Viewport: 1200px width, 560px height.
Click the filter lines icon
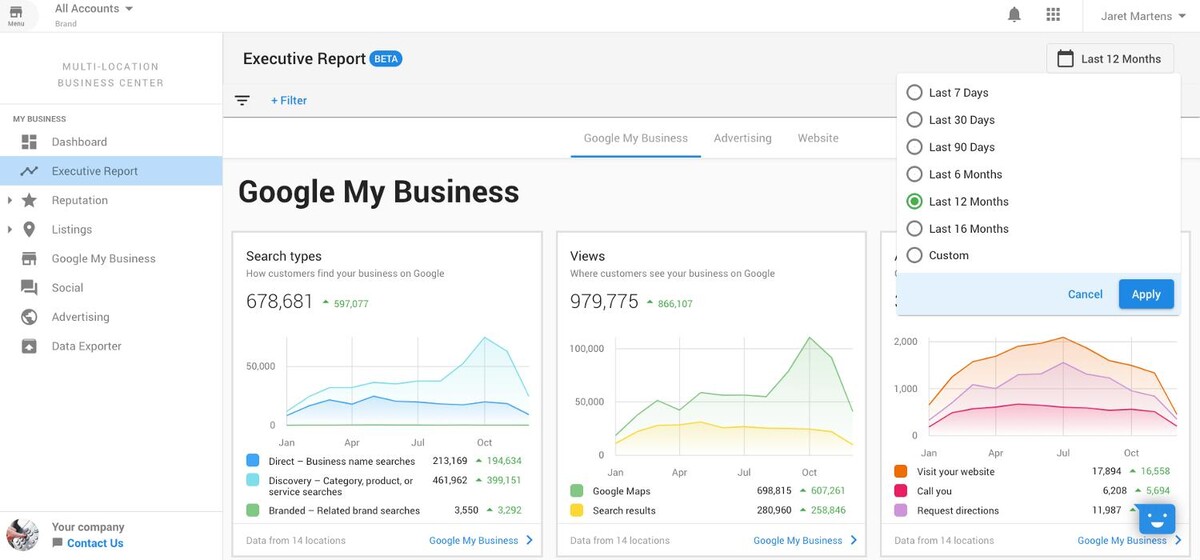(x=242, y=100)
